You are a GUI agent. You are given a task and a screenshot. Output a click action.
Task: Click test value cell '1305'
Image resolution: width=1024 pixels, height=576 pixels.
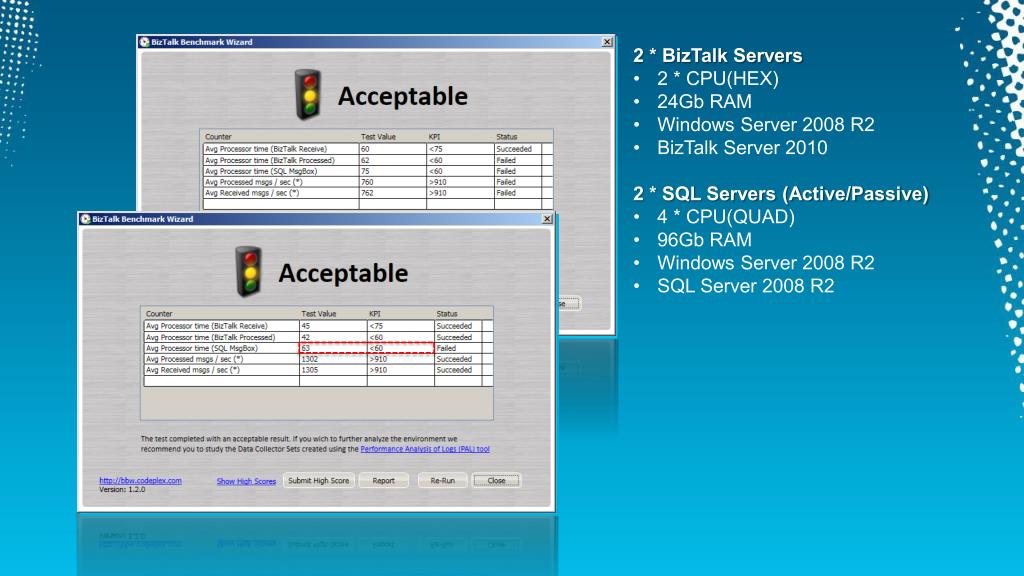tap(333, 370)
